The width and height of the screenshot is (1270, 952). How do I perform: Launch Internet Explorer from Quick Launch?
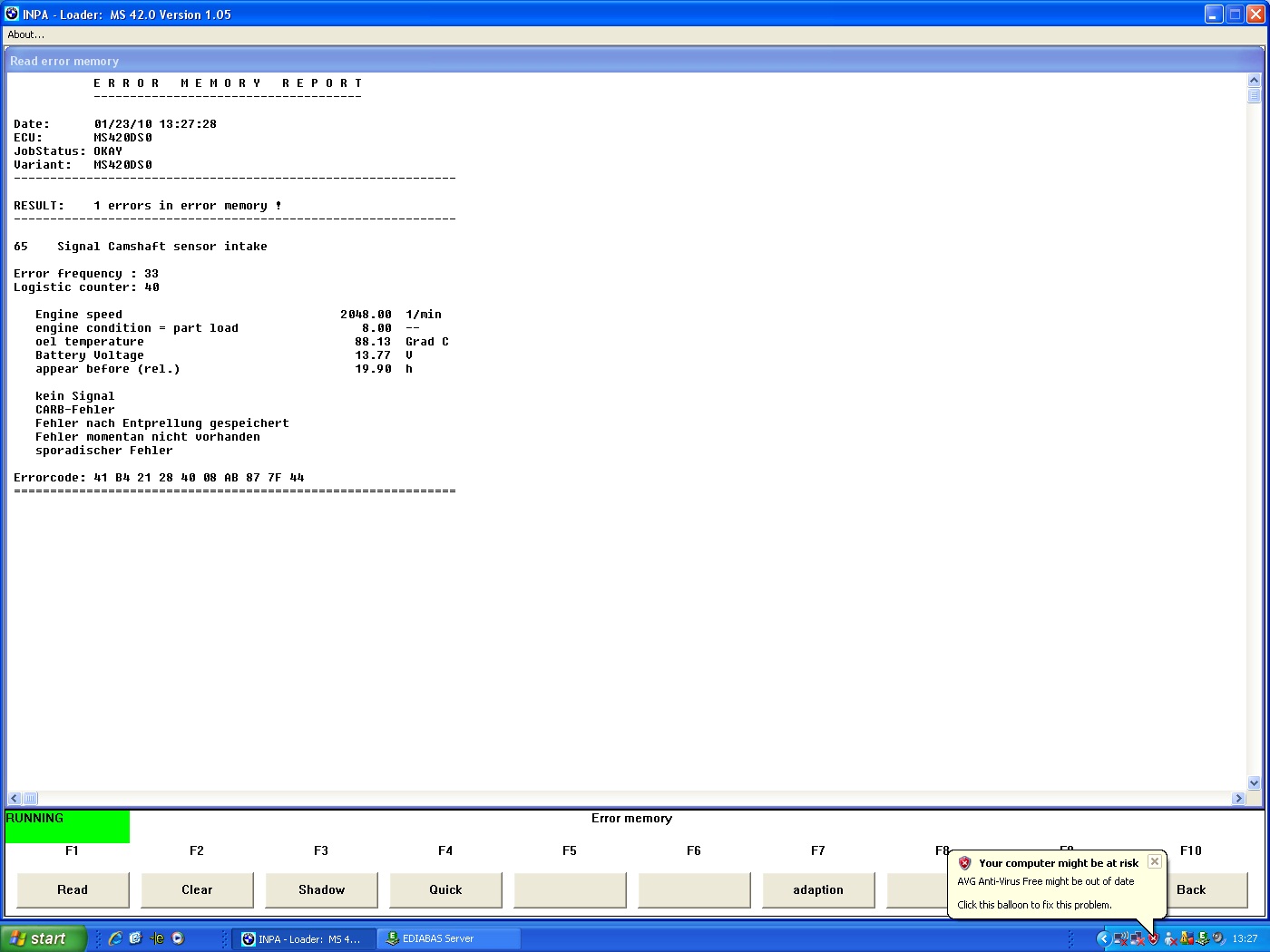point(115,938)
